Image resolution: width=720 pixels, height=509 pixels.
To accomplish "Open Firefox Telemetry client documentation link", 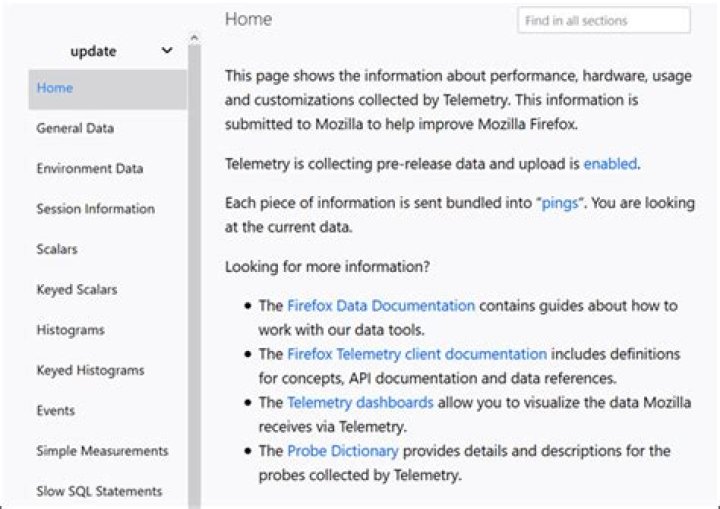I will [x=417, y=354].
